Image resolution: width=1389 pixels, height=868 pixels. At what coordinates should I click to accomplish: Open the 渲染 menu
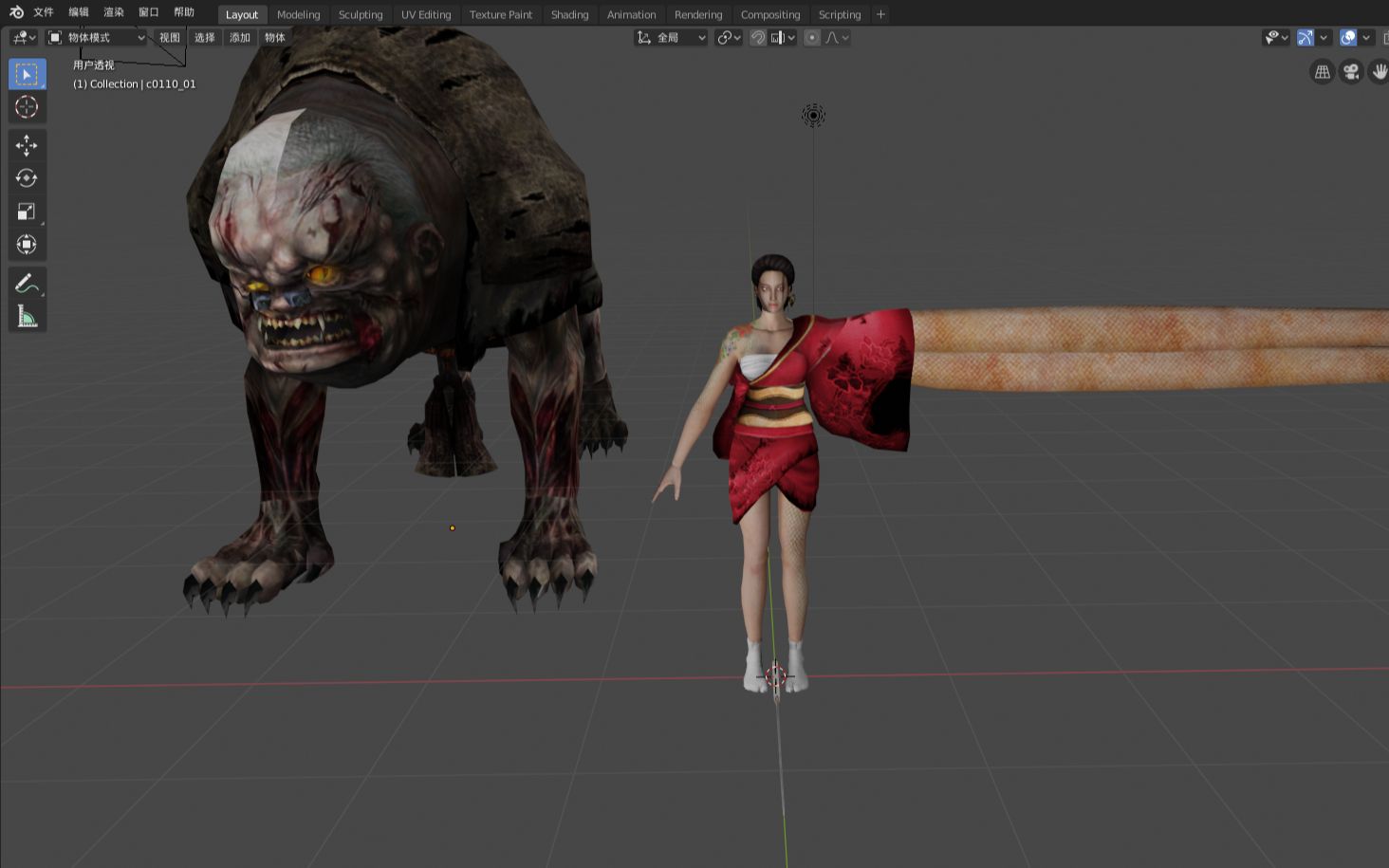[114, 12]
